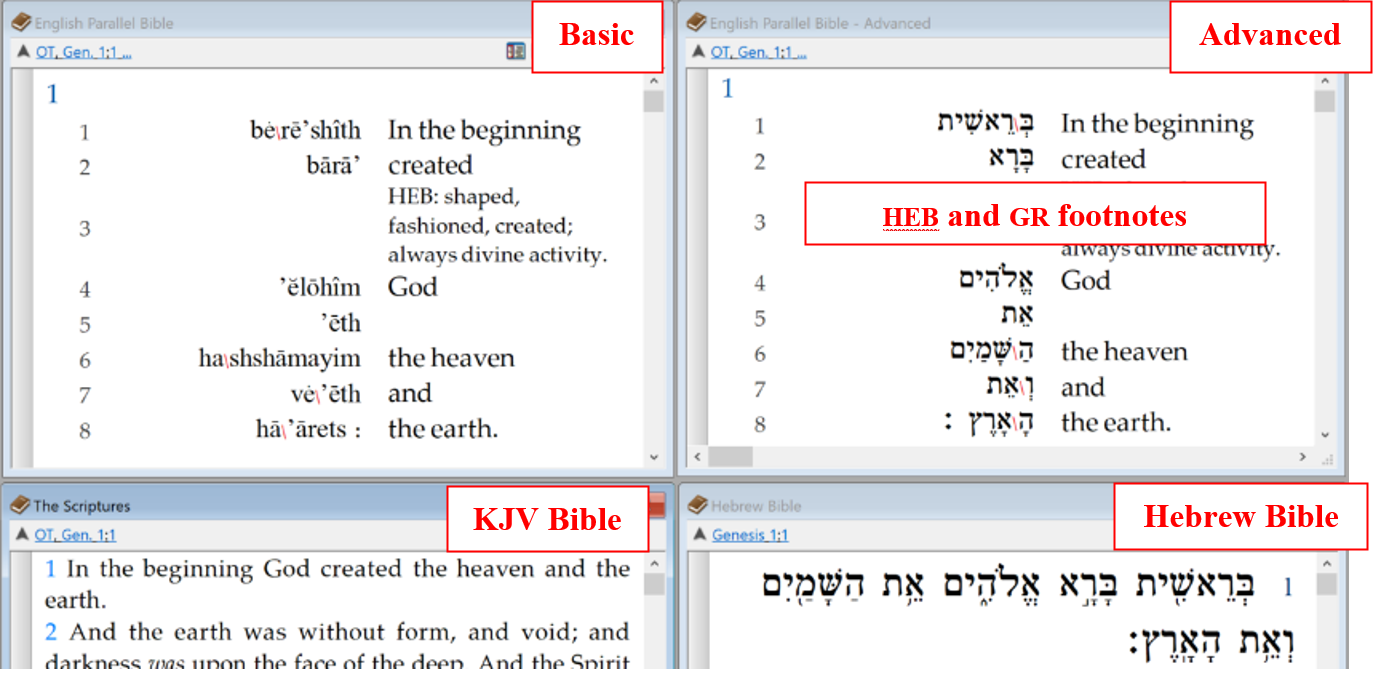Image resolution: width=1377 pixels, height=673 pixels.
Task: Click the Hebrew word in Advanced panel row 1
Action: coord(986,122)
